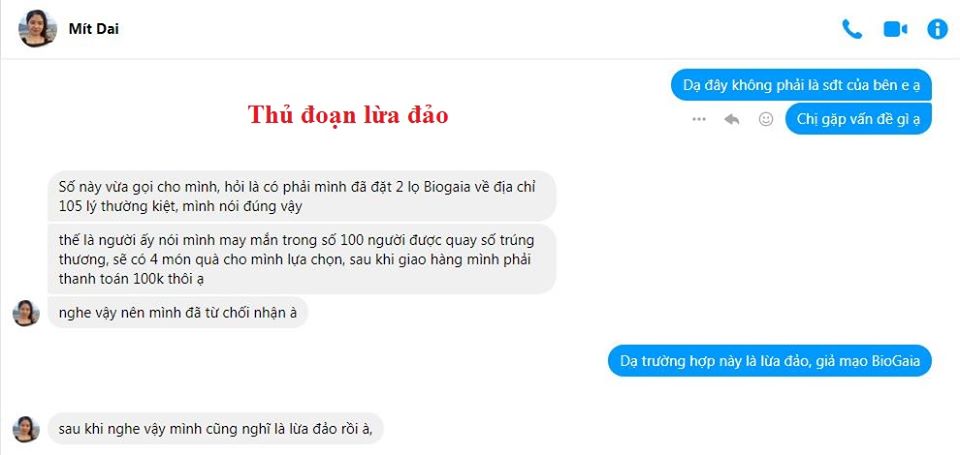
Task: Select the blue "Chị gặp vấn đề gì ạ" bubble
Action: [x=858, y=119]
